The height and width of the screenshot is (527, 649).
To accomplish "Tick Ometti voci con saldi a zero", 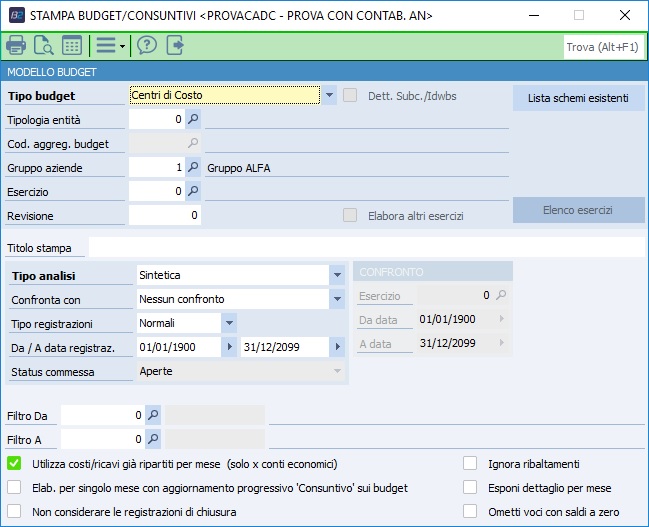I will (x=470, y=512).
